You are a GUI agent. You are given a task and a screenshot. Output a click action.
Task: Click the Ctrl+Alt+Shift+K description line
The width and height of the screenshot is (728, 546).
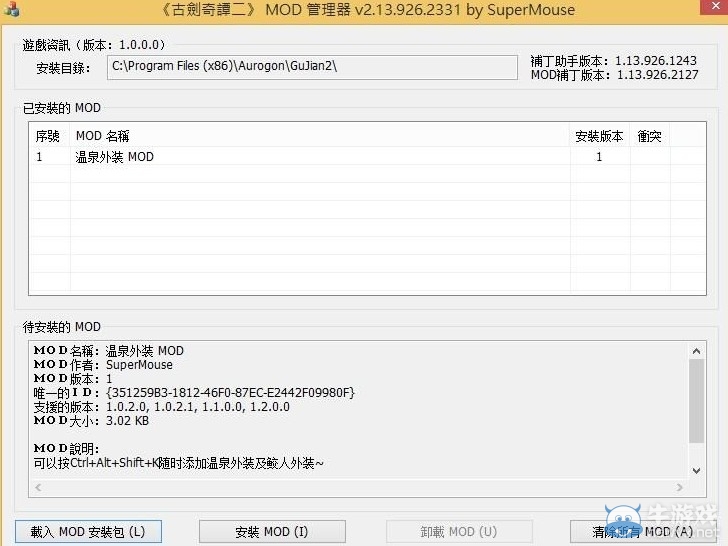coord(178,463)
